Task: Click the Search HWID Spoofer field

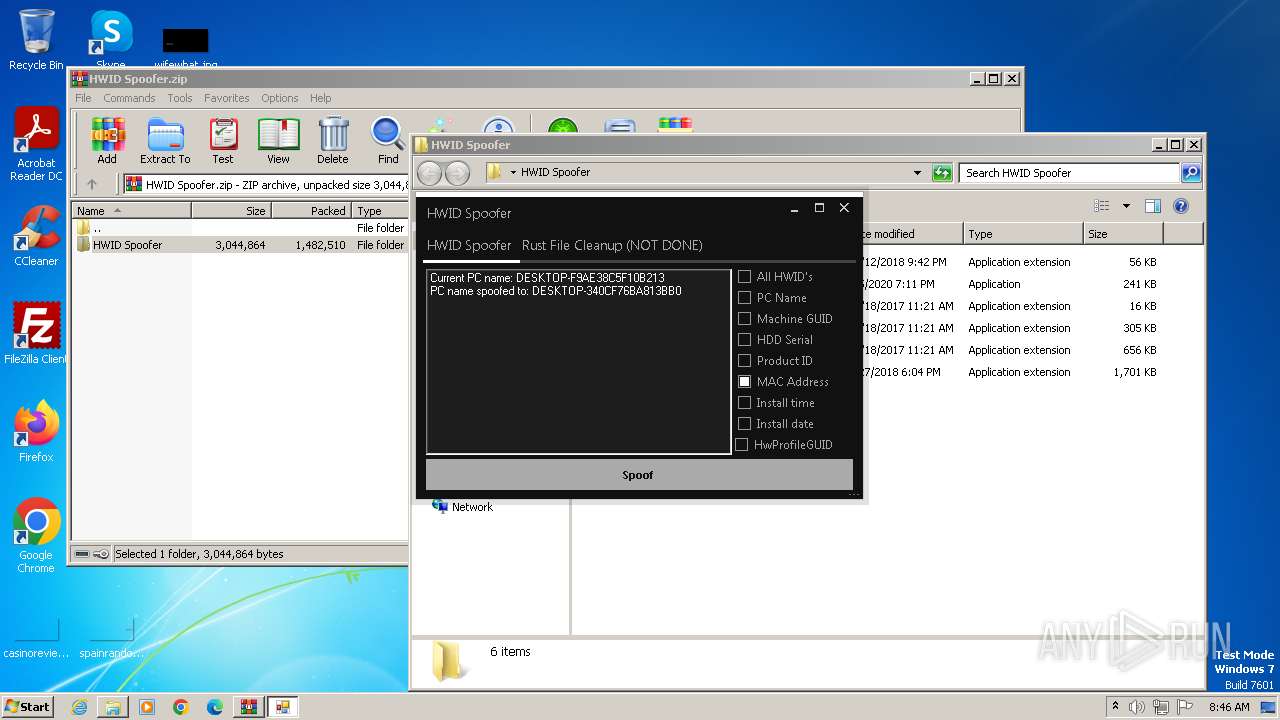Action: [x=1069, y=173]
